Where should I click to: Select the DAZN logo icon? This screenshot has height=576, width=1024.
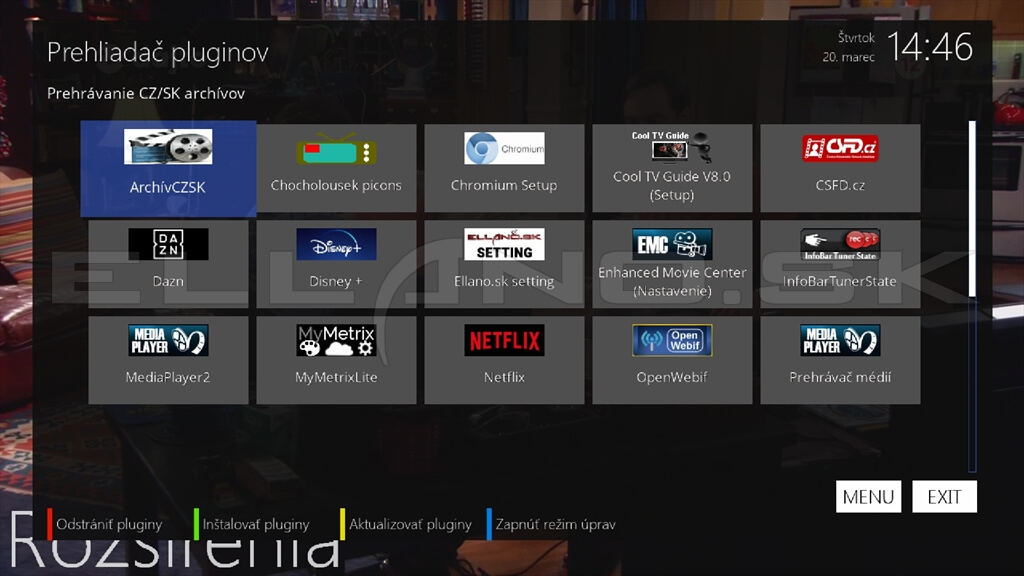click(168, 244)
